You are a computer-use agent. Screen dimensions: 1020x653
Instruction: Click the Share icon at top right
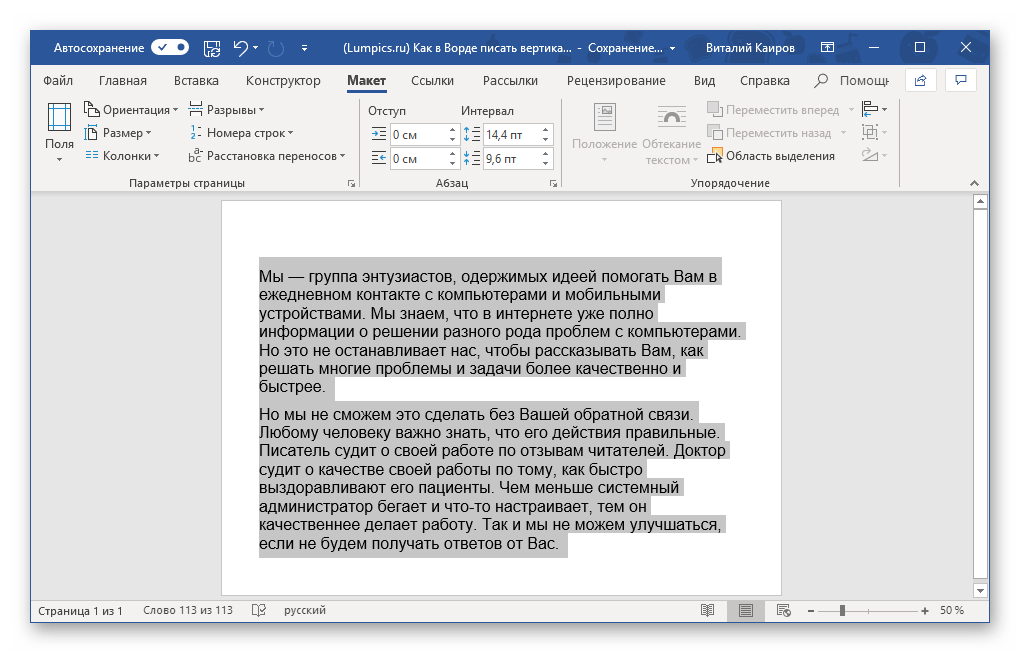point(920,81)
